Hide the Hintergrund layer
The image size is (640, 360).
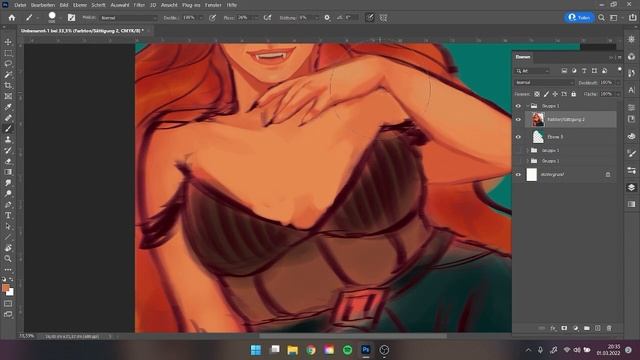(518, 174)
